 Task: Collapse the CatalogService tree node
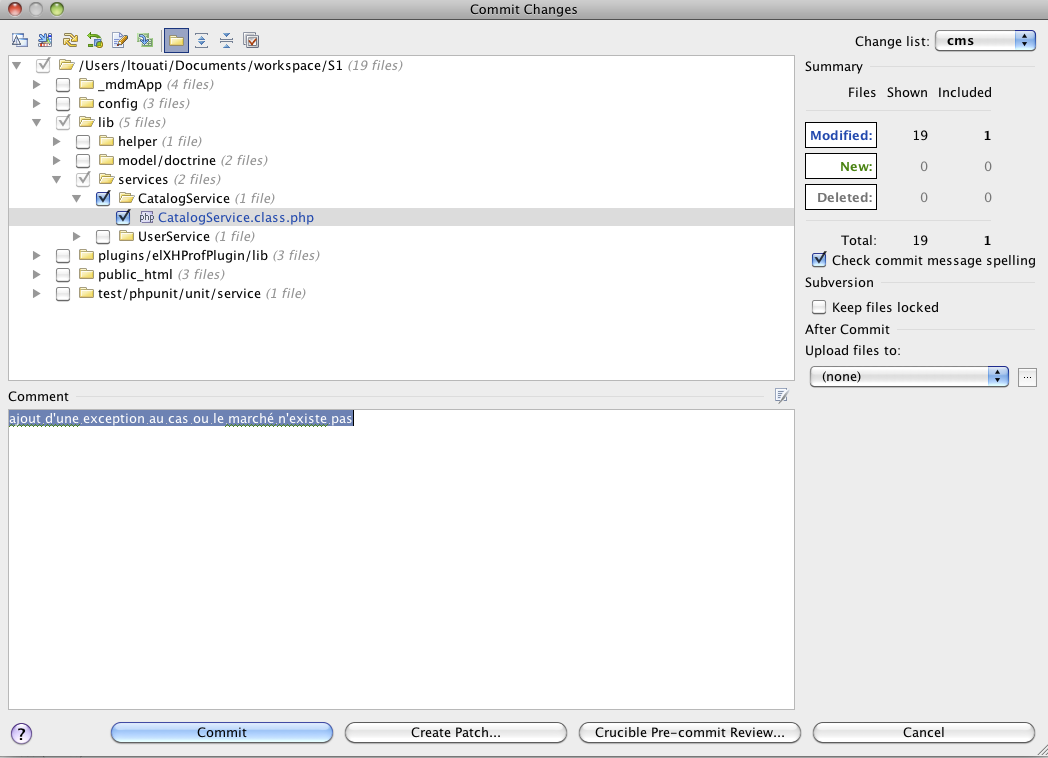click(77, 199)
